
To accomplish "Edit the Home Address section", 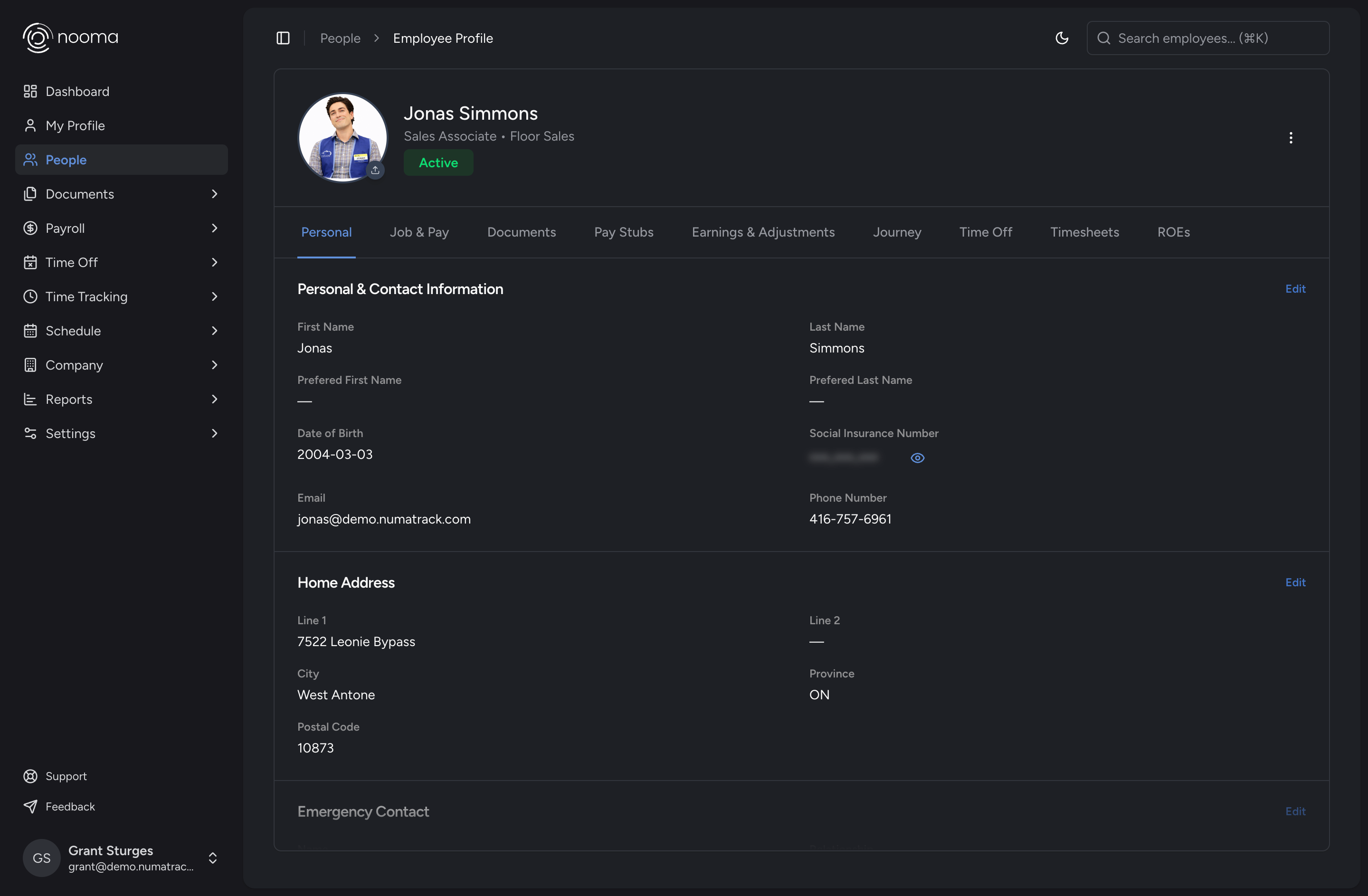I will pyautogui.click(x=1295, y=582).
